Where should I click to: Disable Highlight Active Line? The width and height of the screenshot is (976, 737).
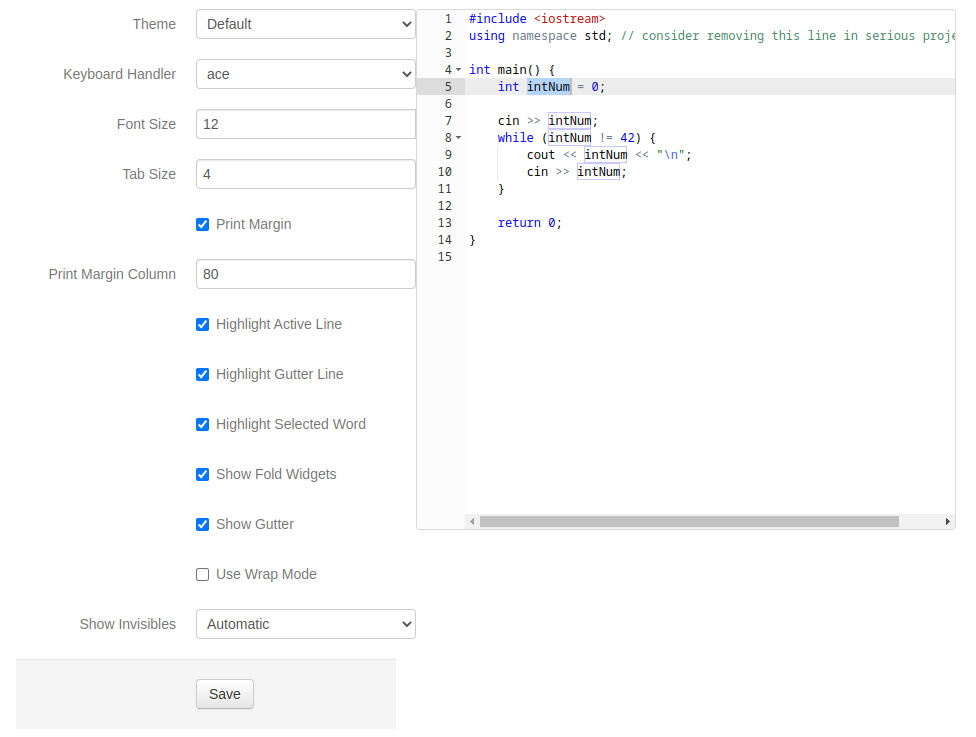coord(202,324)
